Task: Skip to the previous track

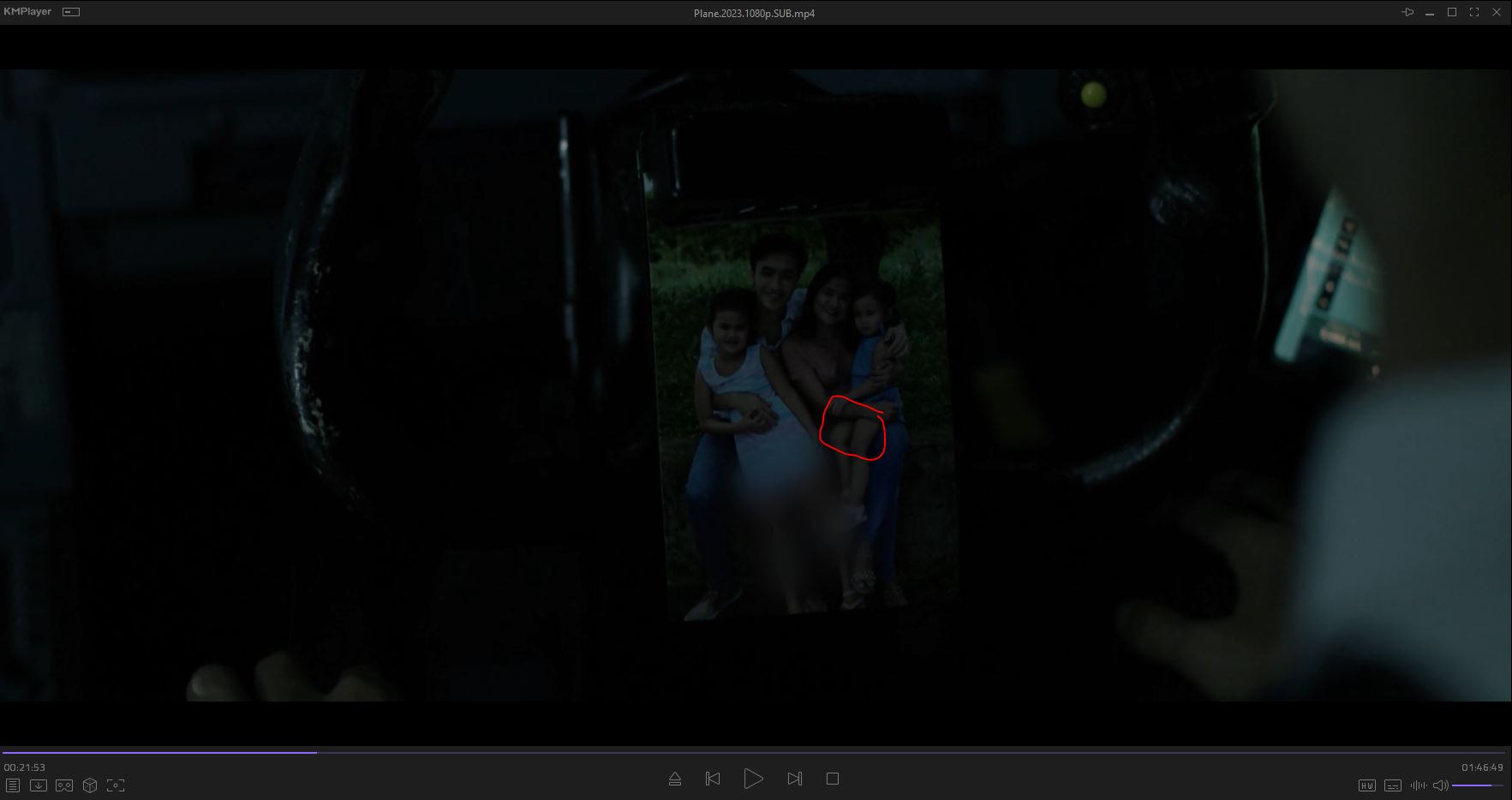Action: click(x=712, y=779)
